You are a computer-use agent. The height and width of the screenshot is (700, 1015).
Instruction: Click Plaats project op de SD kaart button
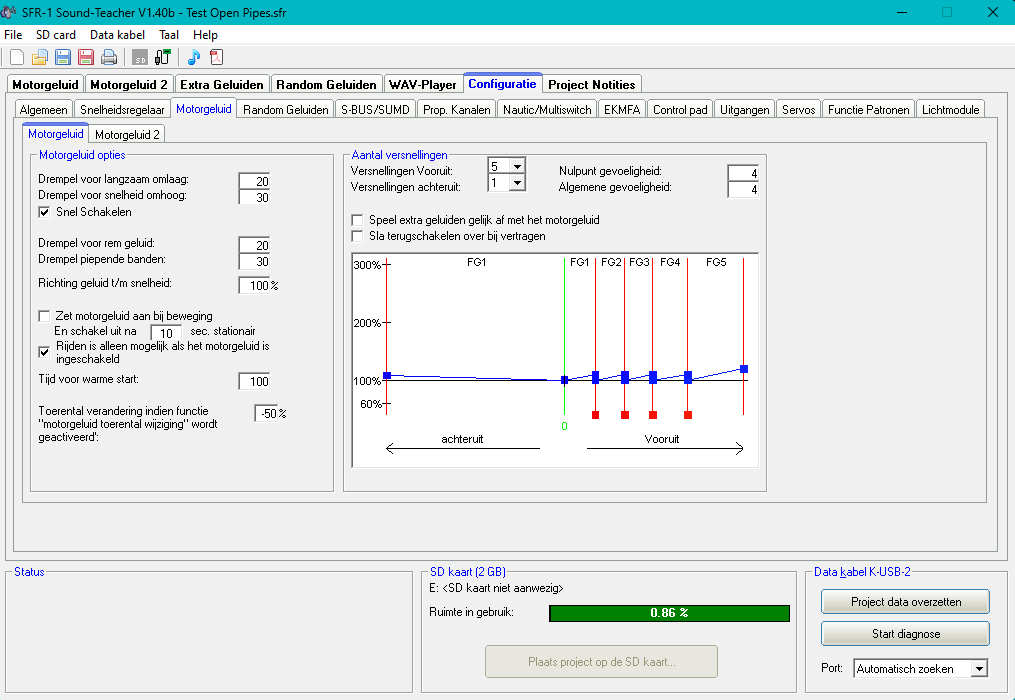[x=601, y=662]
